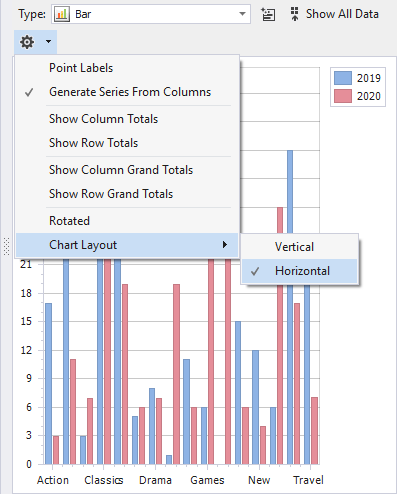Click the Chart Layout submenu arrow
The width and height of the screenshot is (397, 494).
pos(225,245)
